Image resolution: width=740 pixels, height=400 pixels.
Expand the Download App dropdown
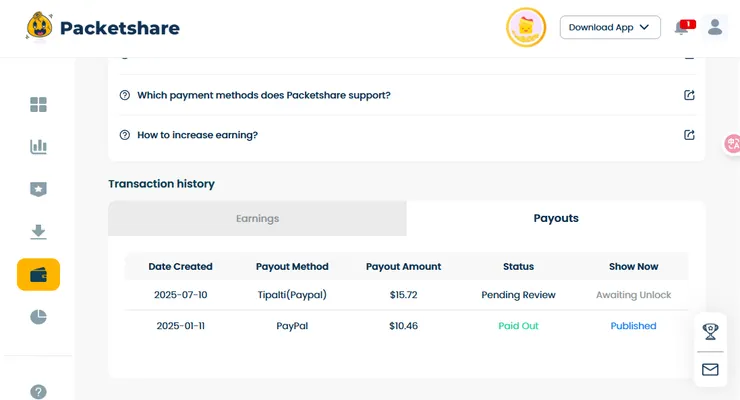[x=609, y=27]
